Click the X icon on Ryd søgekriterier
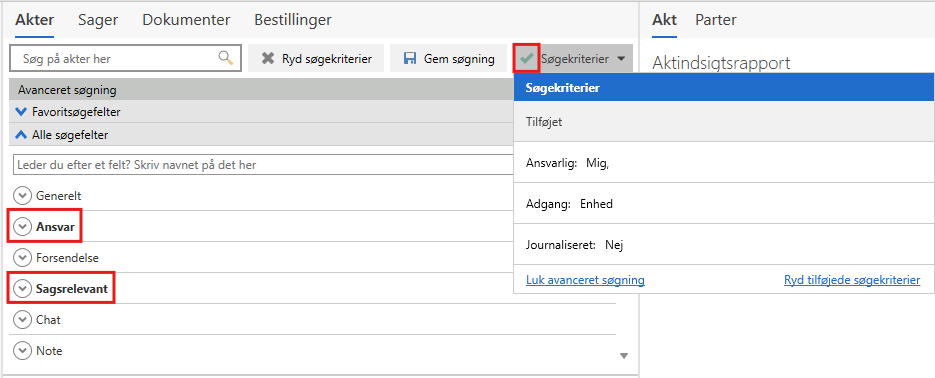The height and width of the screenshot is (378, 935). (x=268, y=58)
